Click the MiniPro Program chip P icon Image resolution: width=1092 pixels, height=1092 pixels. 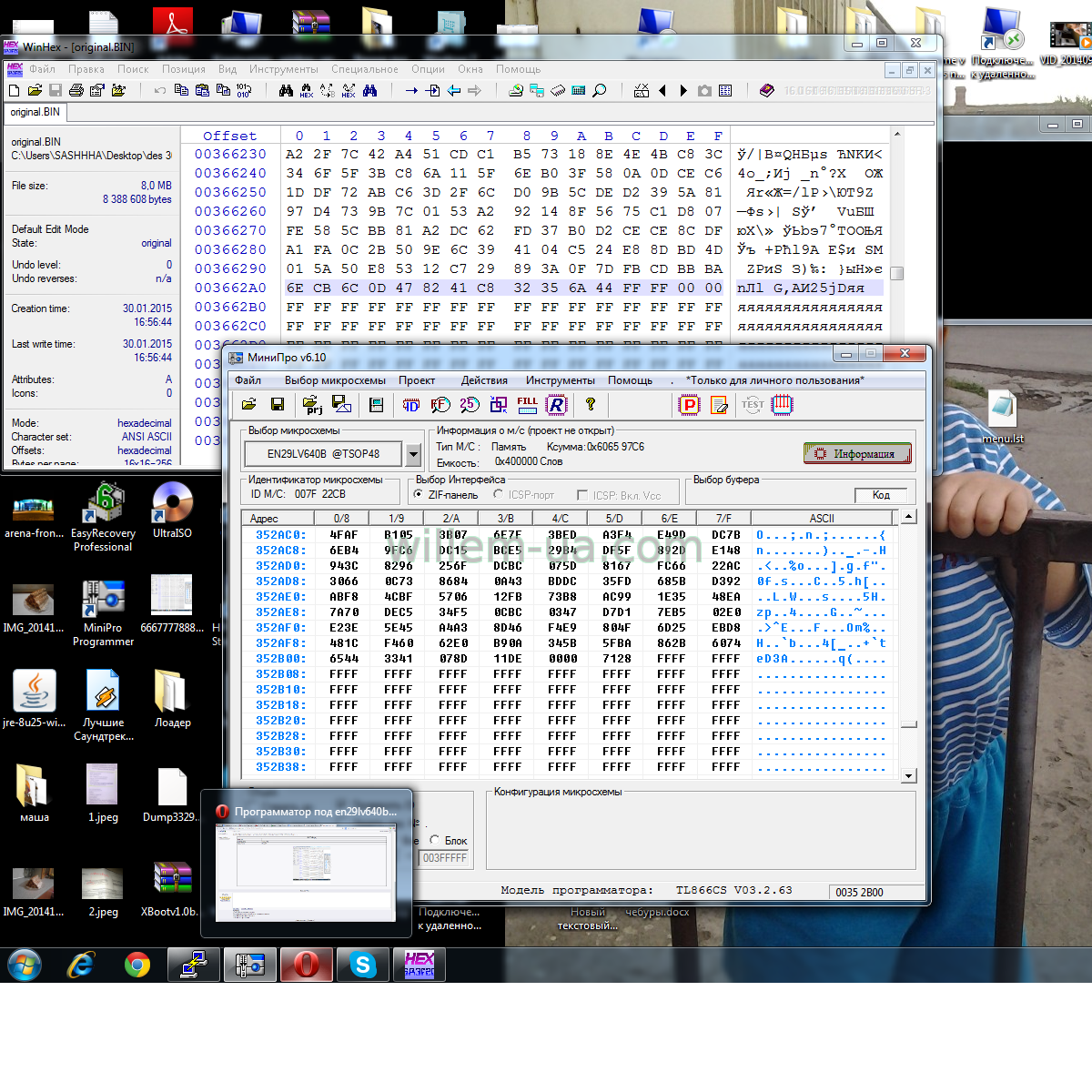[689, 405]
